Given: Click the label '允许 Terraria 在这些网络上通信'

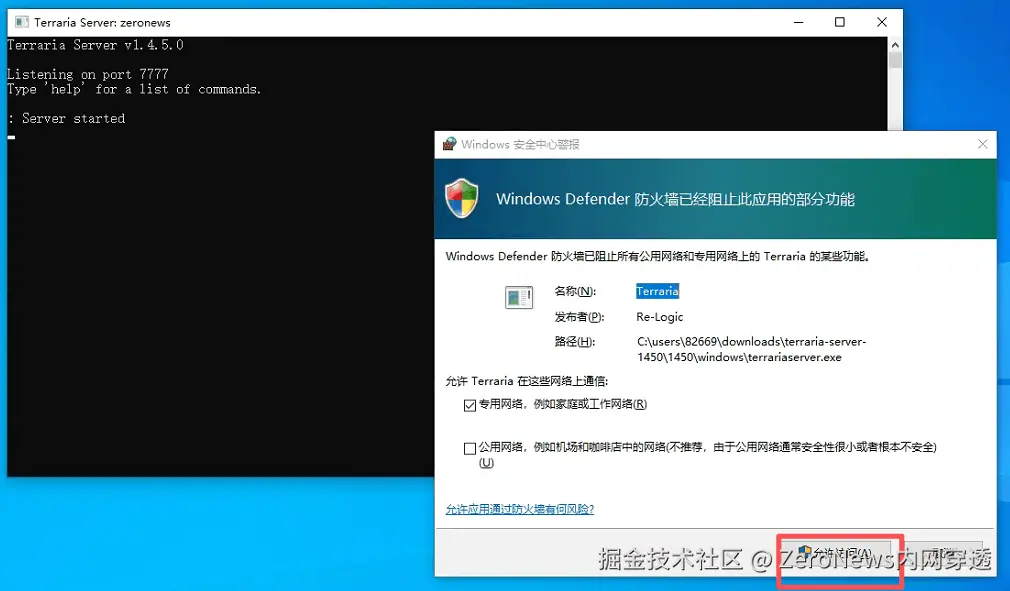Looking at the screenshot, I should tap(526, 381).
